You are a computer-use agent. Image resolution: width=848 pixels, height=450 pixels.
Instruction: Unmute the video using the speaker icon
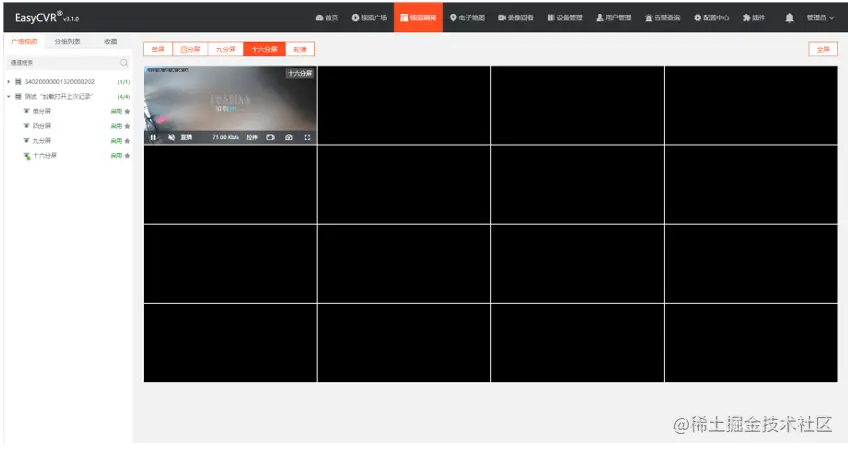coord(171,137)
